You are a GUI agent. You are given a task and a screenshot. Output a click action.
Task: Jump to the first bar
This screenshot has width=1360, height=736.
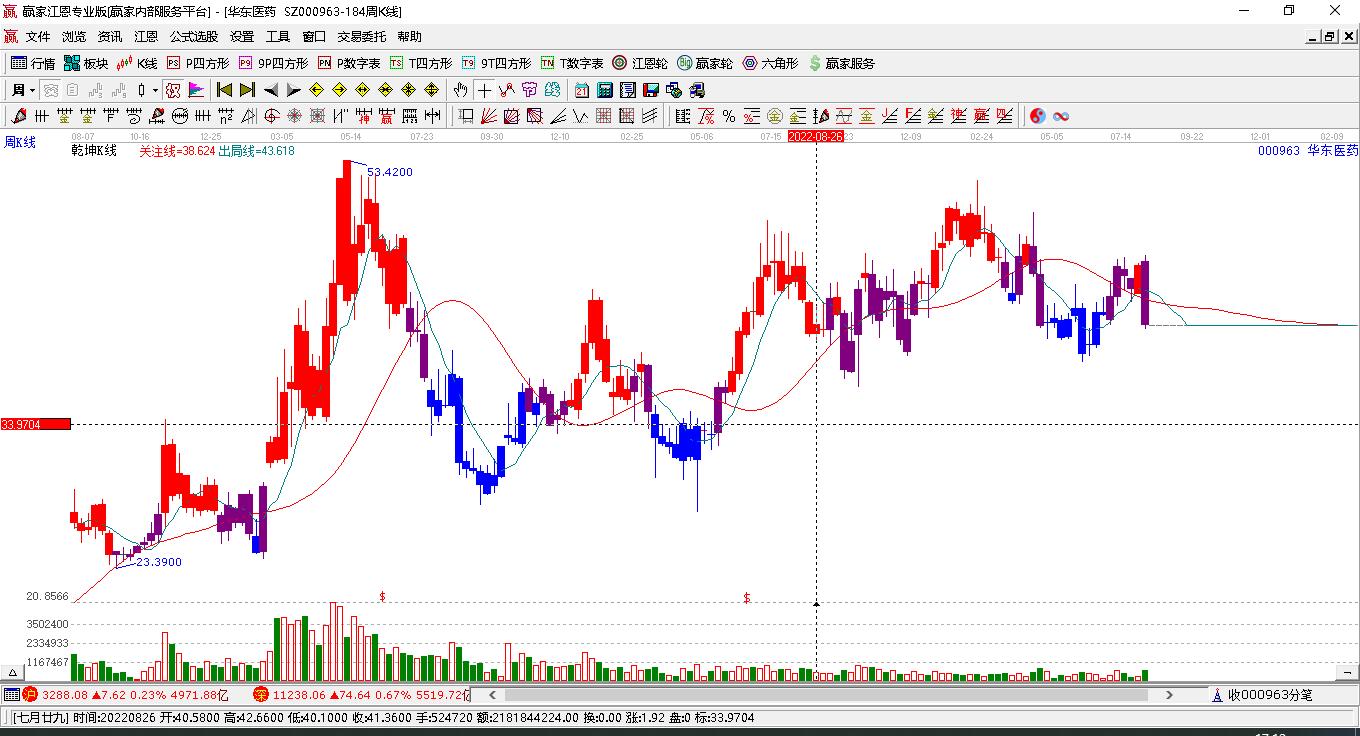tap(224, 90)
